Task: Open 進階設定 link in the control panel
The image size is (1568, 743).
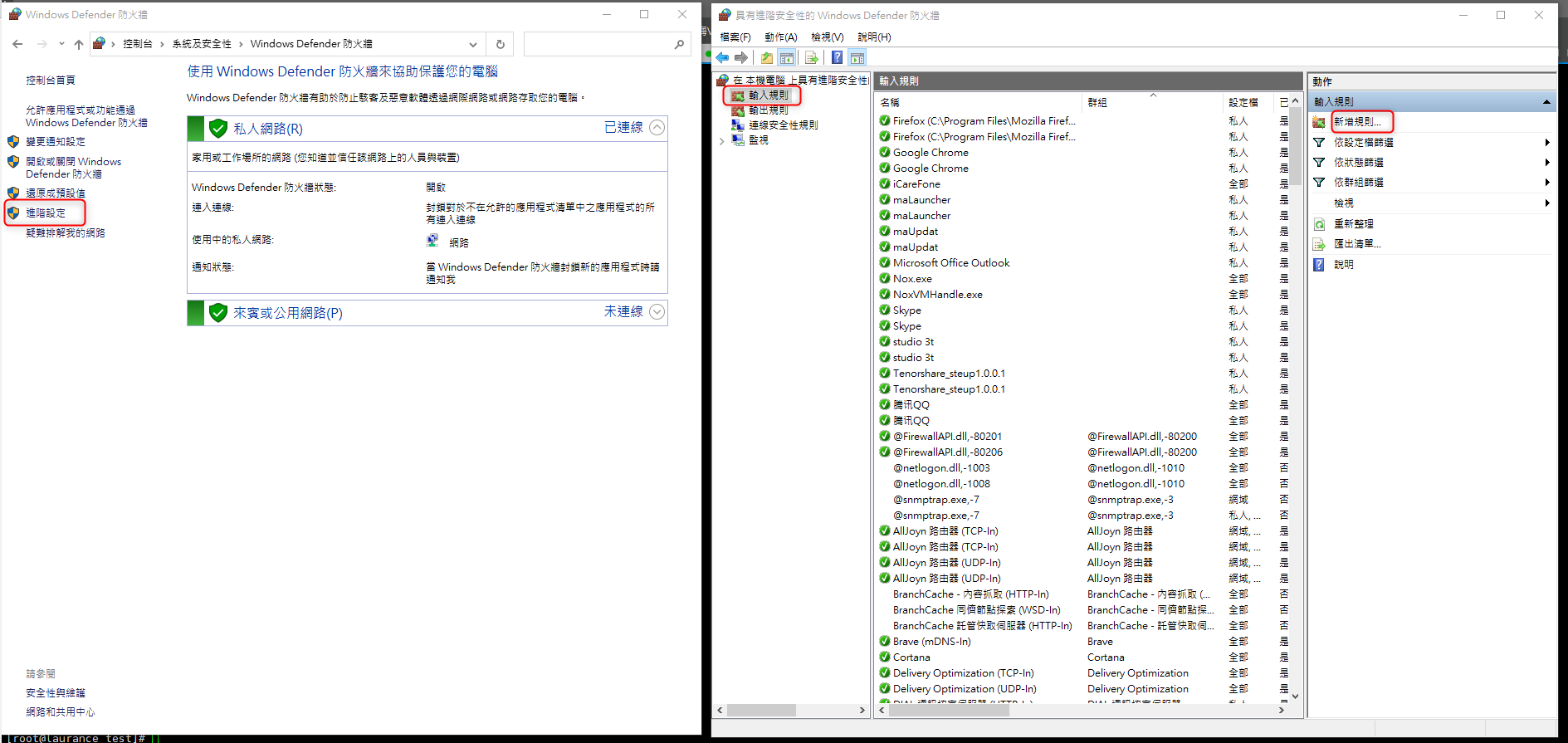Action: pos(46,213)
